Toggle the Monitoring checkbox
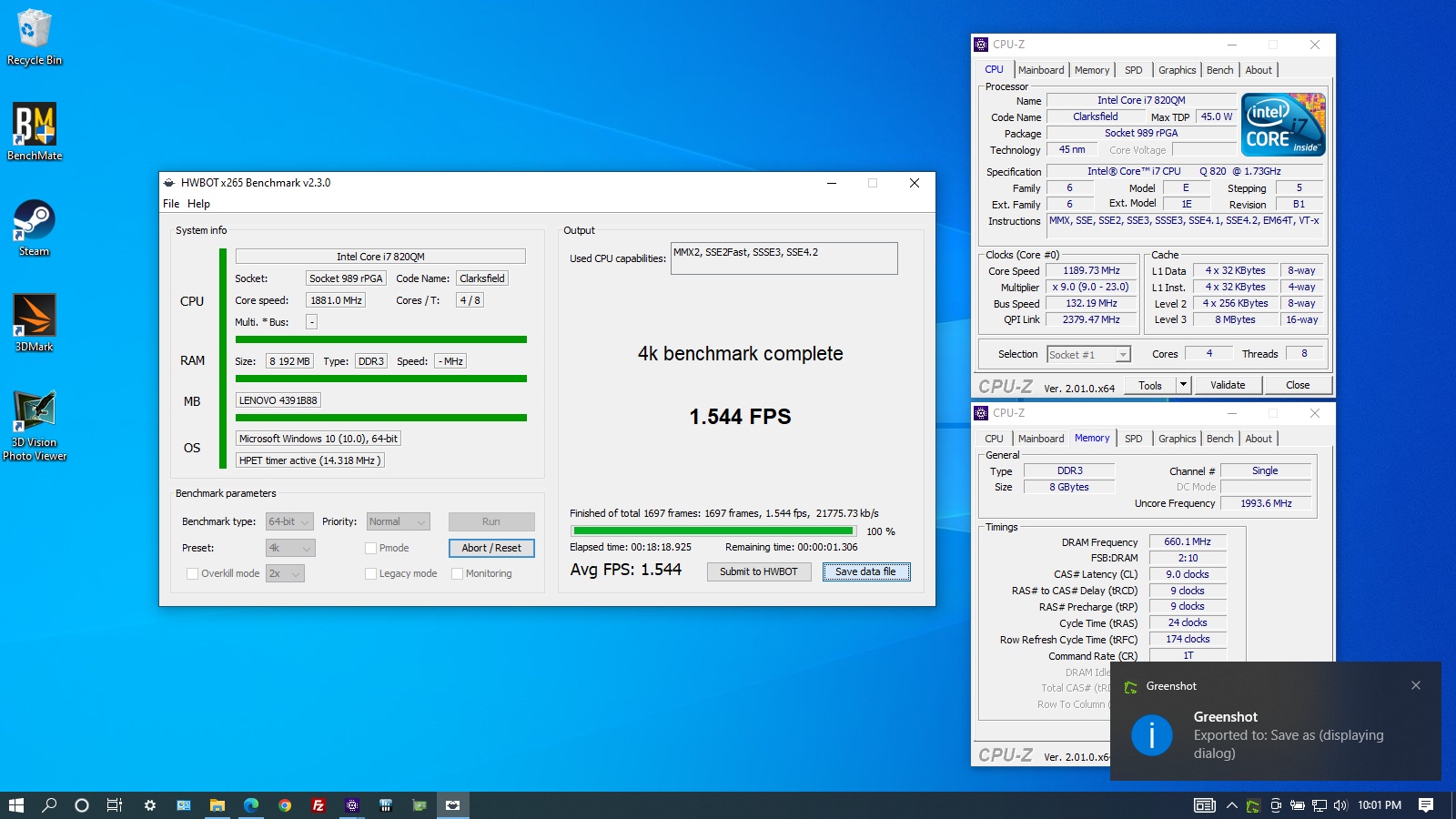Viewport: 1456px width, 819px height. [x=457, y=573]
